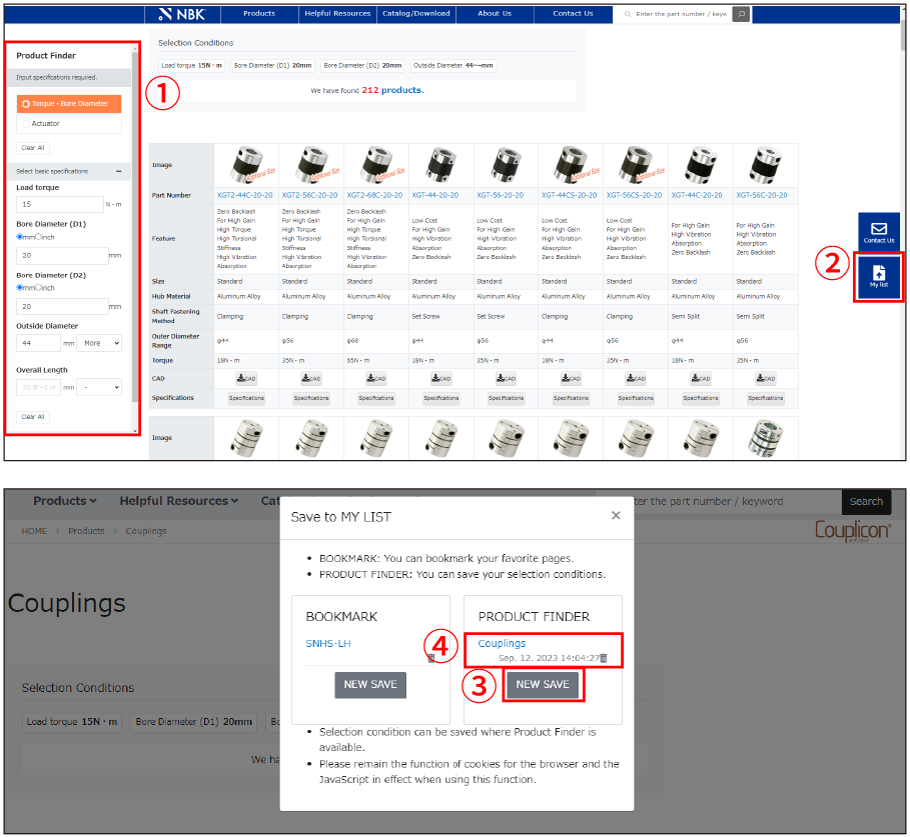Download CAD for XGT2-44C-20-20

point(246,379)
